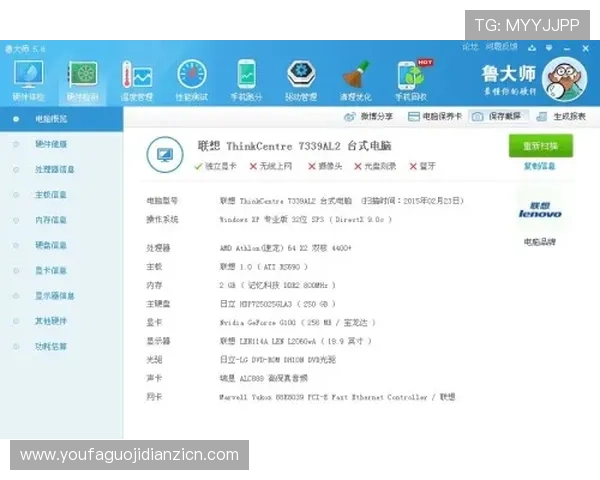The width and height of the screenshot is (600, 480).
Task: Click the 复制信息 copy info link
Action: [540, 167]
